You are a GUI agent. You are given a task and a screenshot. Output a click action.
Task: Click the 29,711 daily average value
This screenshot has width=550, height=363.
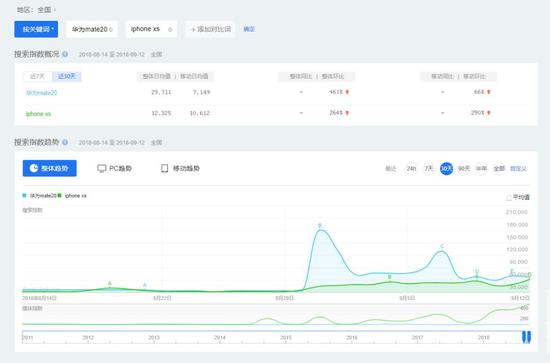(161, 92)
